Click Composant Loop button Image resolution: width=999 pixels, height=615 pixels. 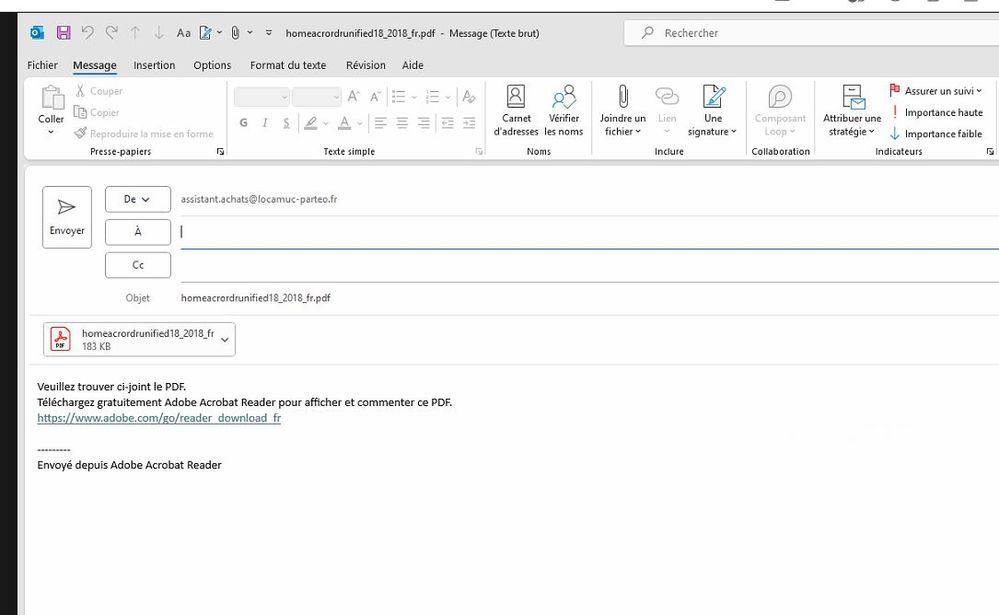780,110
